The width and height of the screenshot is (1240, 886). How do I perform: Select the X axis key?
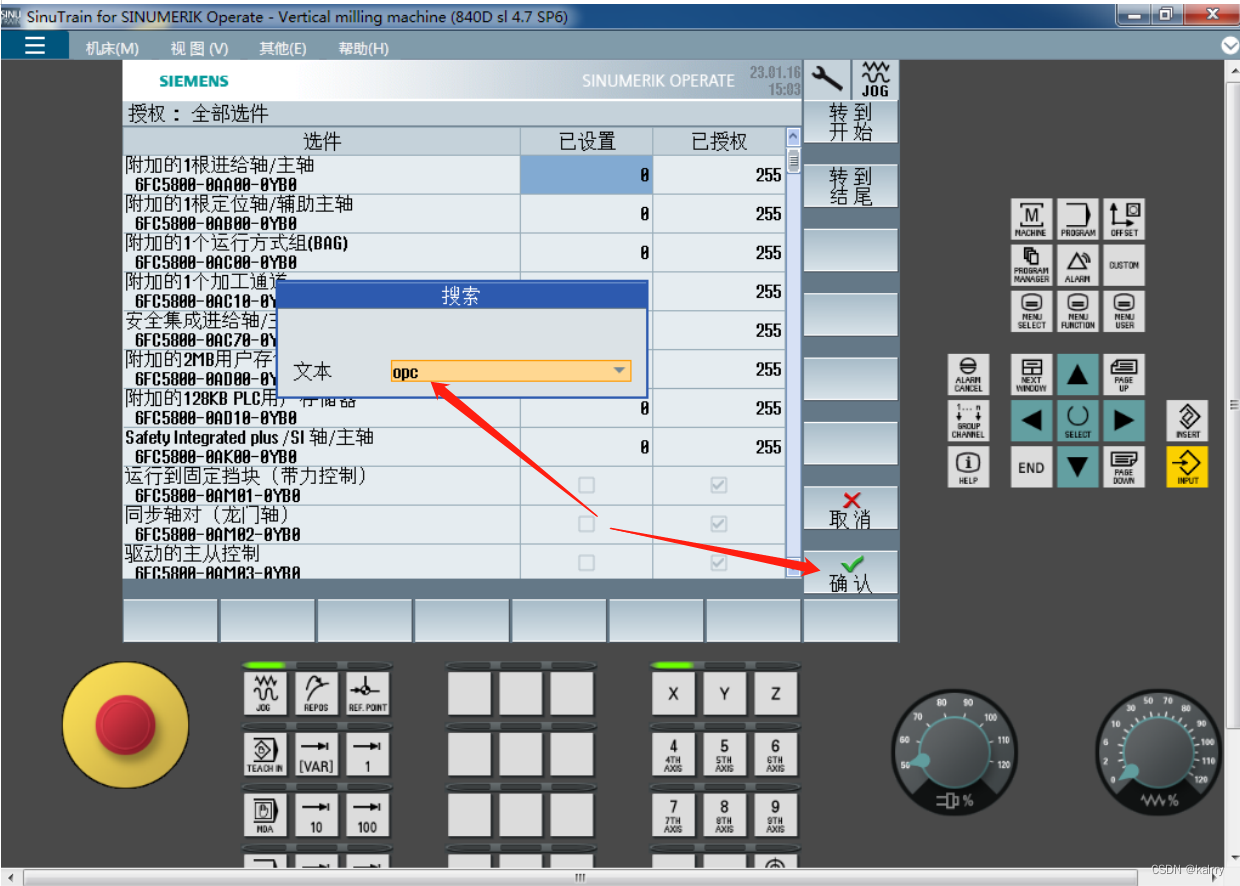point(673,693)
